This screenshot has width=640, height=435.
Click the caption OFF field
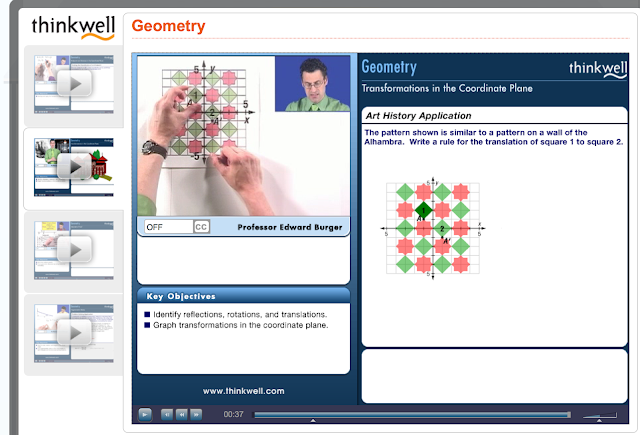pos(168,227)
